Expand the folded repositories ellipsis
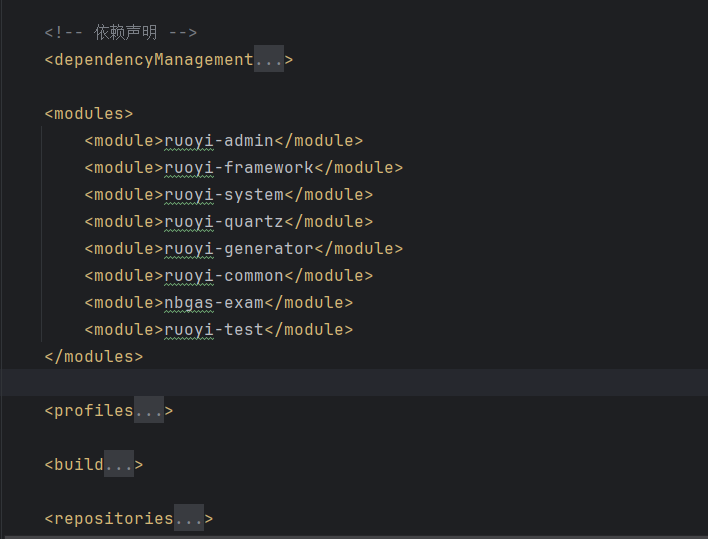 tap(189, 518)
